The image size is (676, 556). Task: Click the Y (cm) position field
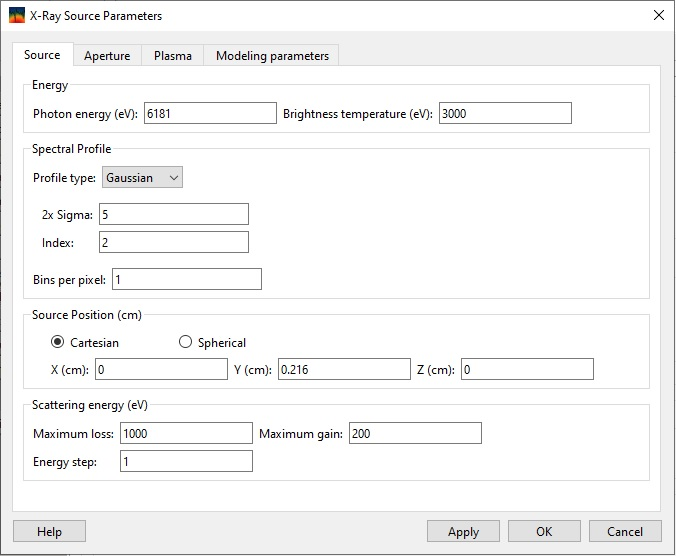(344, 370)
